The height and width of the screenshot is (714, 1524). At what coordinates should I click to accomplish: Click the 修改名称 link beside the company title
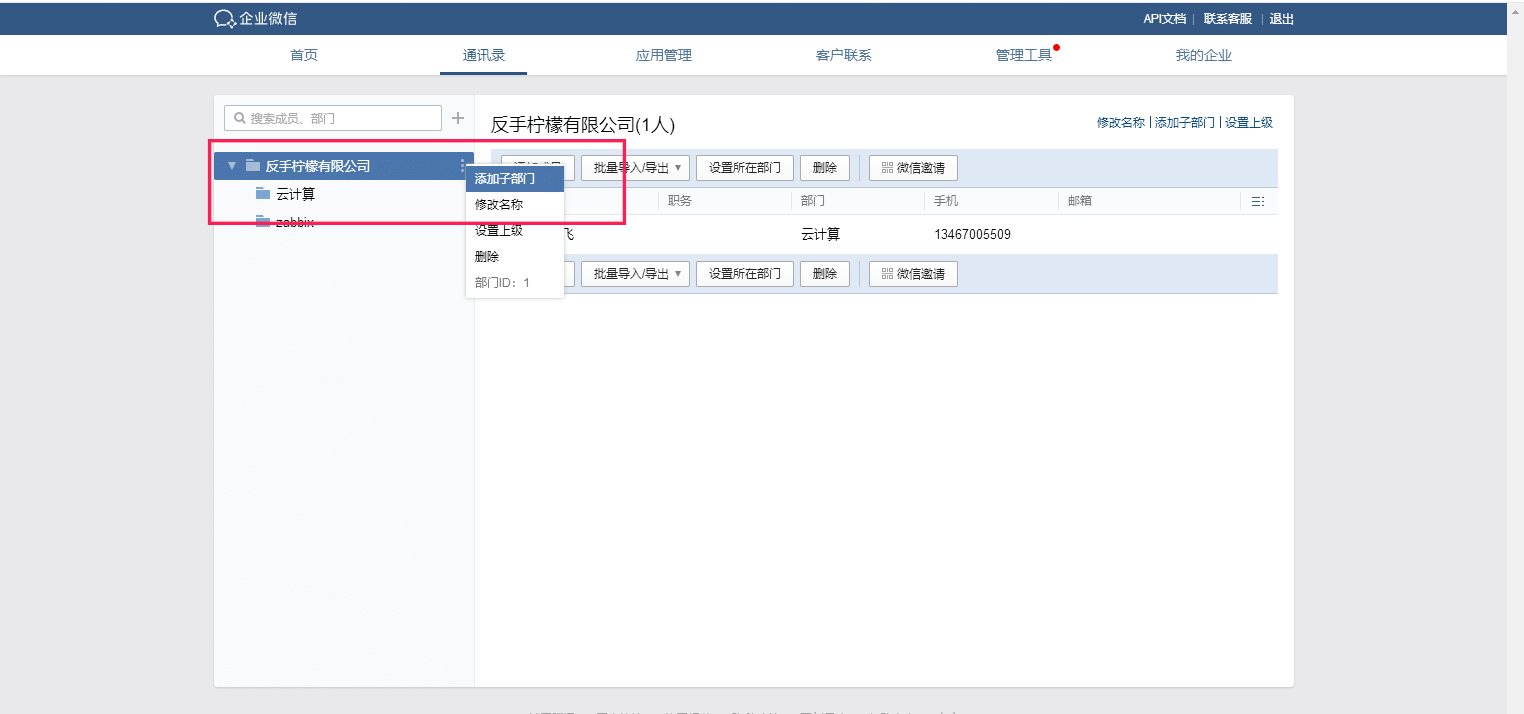(x=1121, y=122)
